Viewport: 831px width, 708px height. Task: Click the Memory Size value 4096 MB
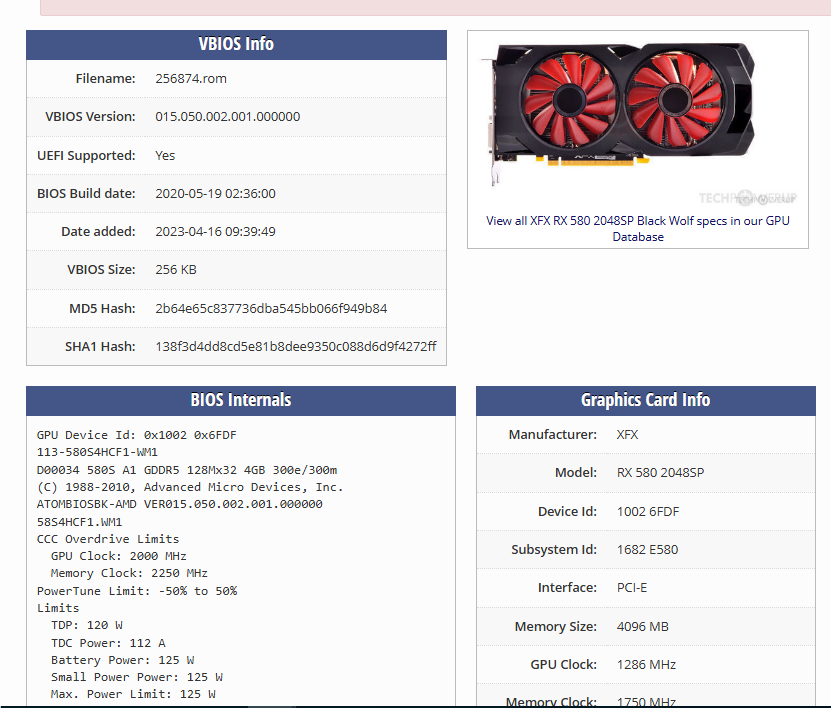[x=642, y=626]
